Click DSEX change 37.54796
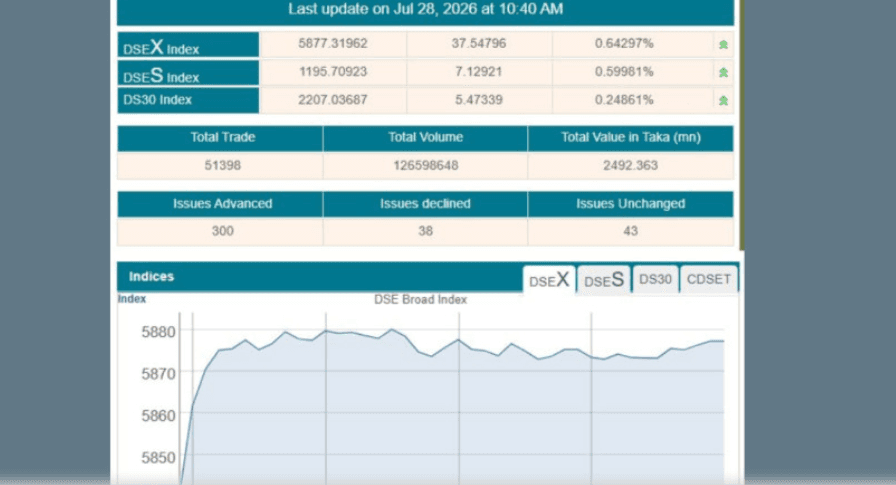Image resolution: width=896 pixels, height=485 pixels. coord(479,43)
